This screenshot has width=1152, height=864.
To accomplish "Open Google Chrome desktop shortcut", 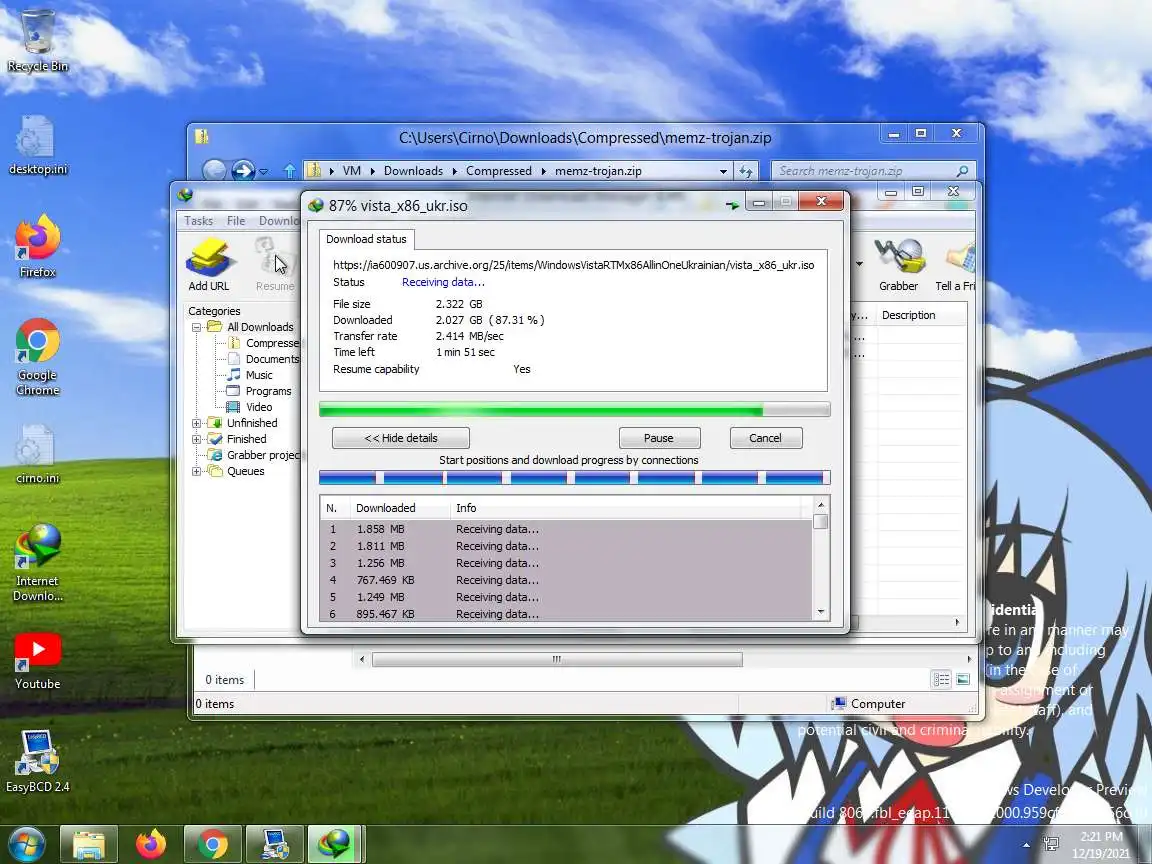I will click(x=37, y=357).
